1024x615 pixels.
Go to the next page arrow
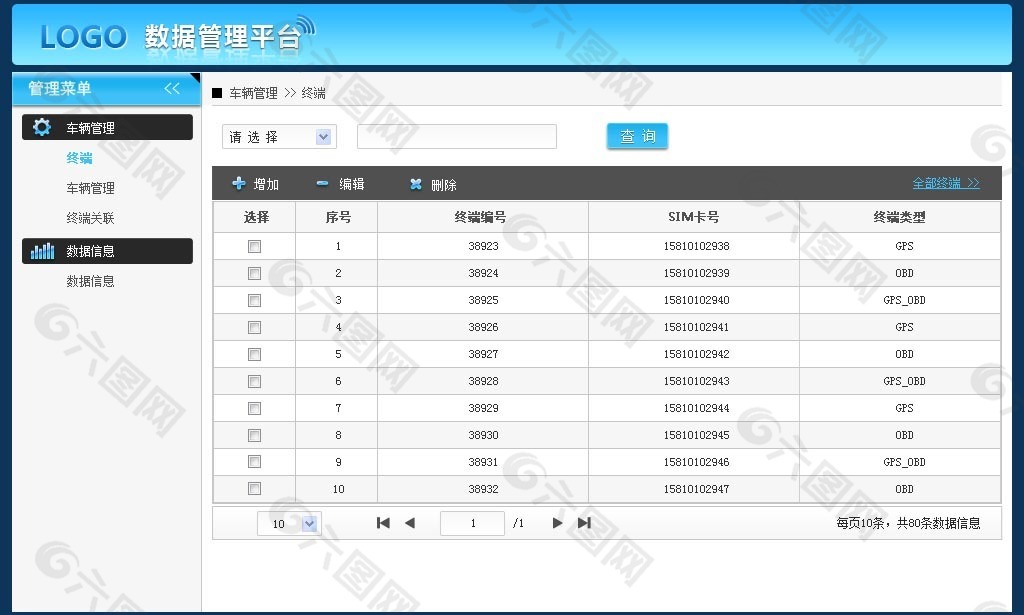557,523
